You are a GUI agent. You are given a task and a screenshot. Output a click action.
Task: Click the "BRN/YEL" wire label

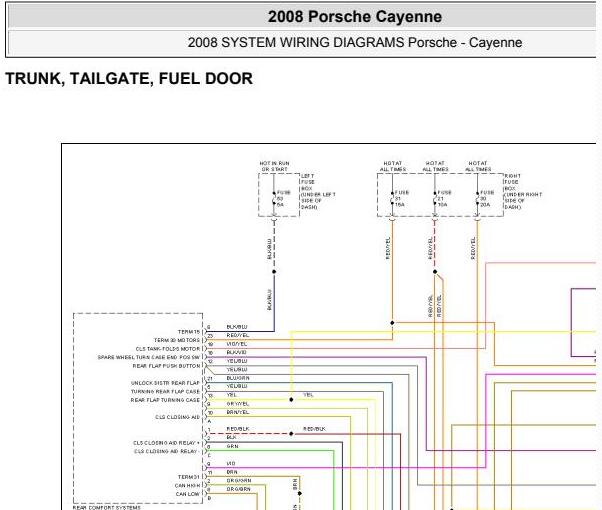(238, 412)
